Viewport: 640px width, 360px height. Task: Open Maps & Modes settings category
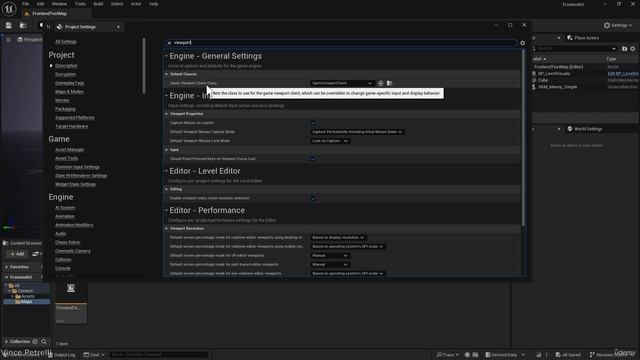[x=69, y=92]
